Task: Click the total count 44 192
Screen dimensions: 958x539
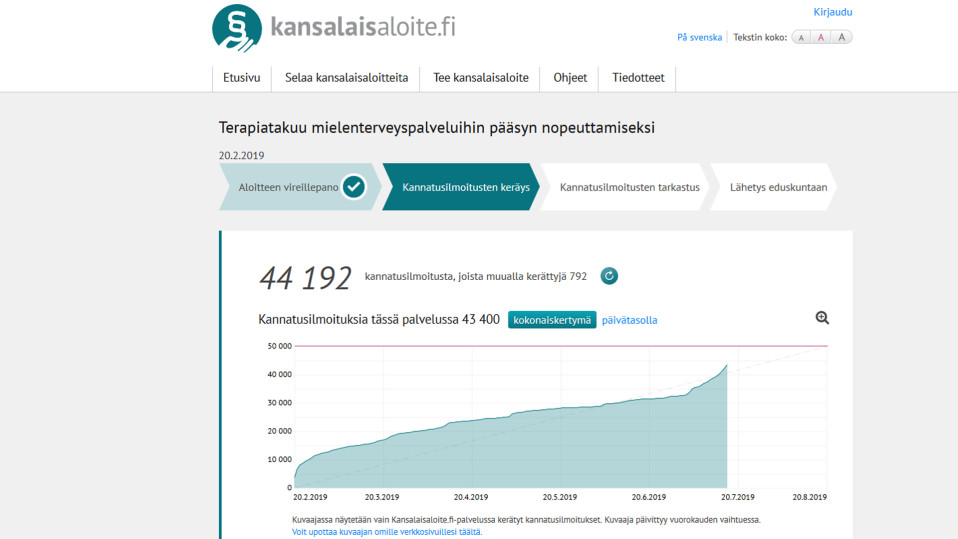Action: pyautogui.click(x=305, y=278)
